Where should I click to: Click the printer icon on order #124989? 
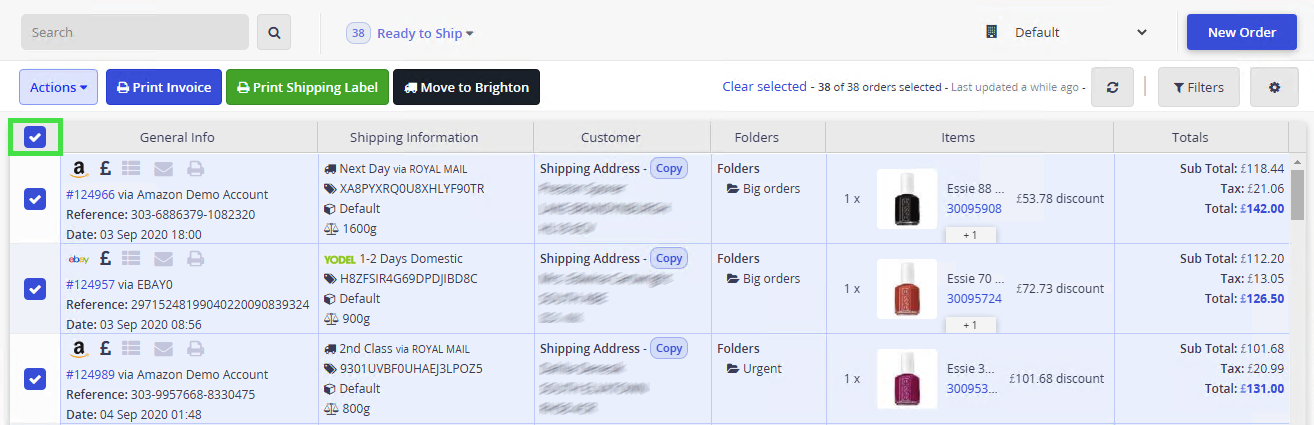point(196,349)
